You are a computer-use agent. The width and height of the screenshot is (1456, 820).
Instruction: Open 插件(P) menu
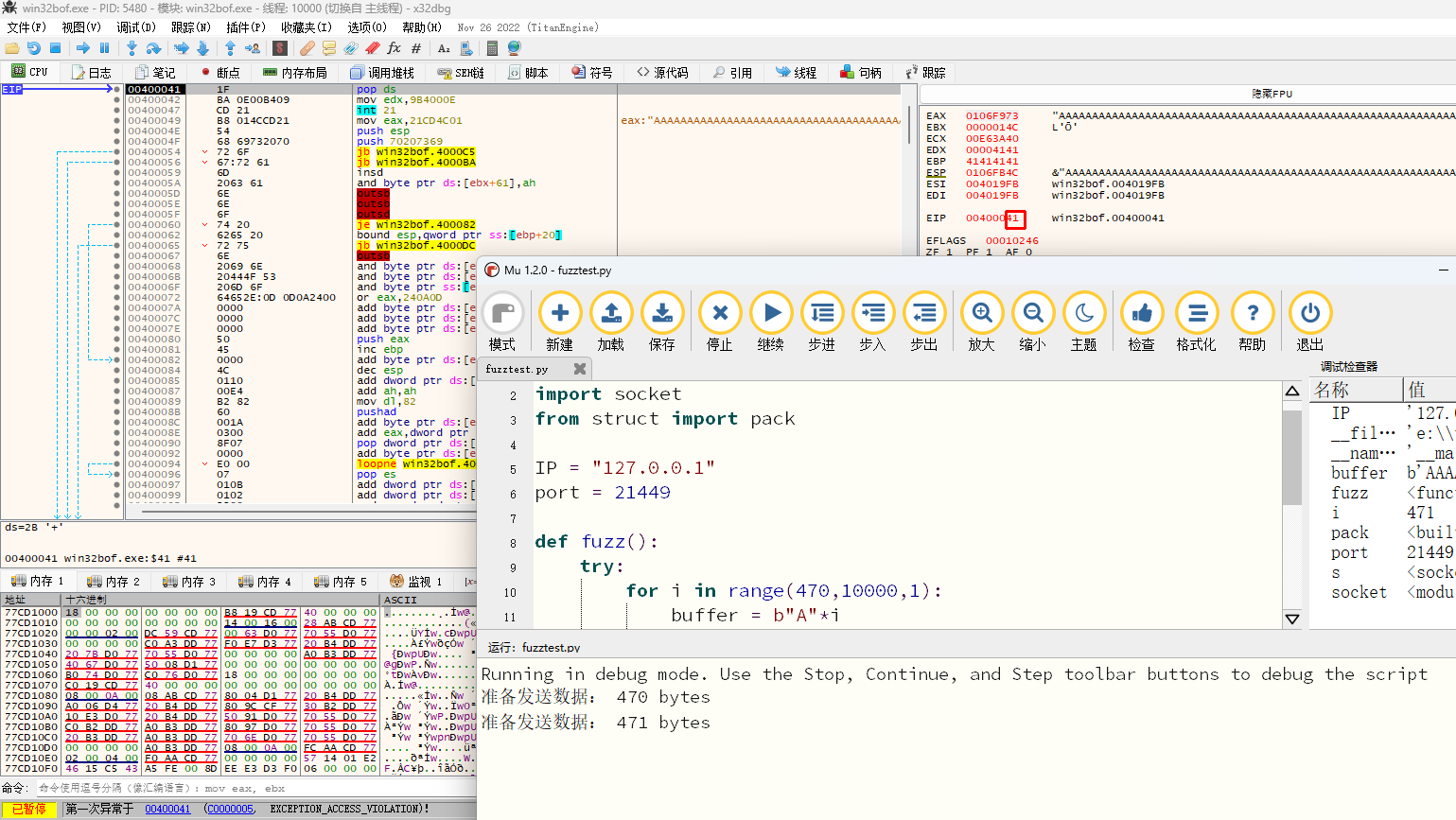click(x=246, y=27)
